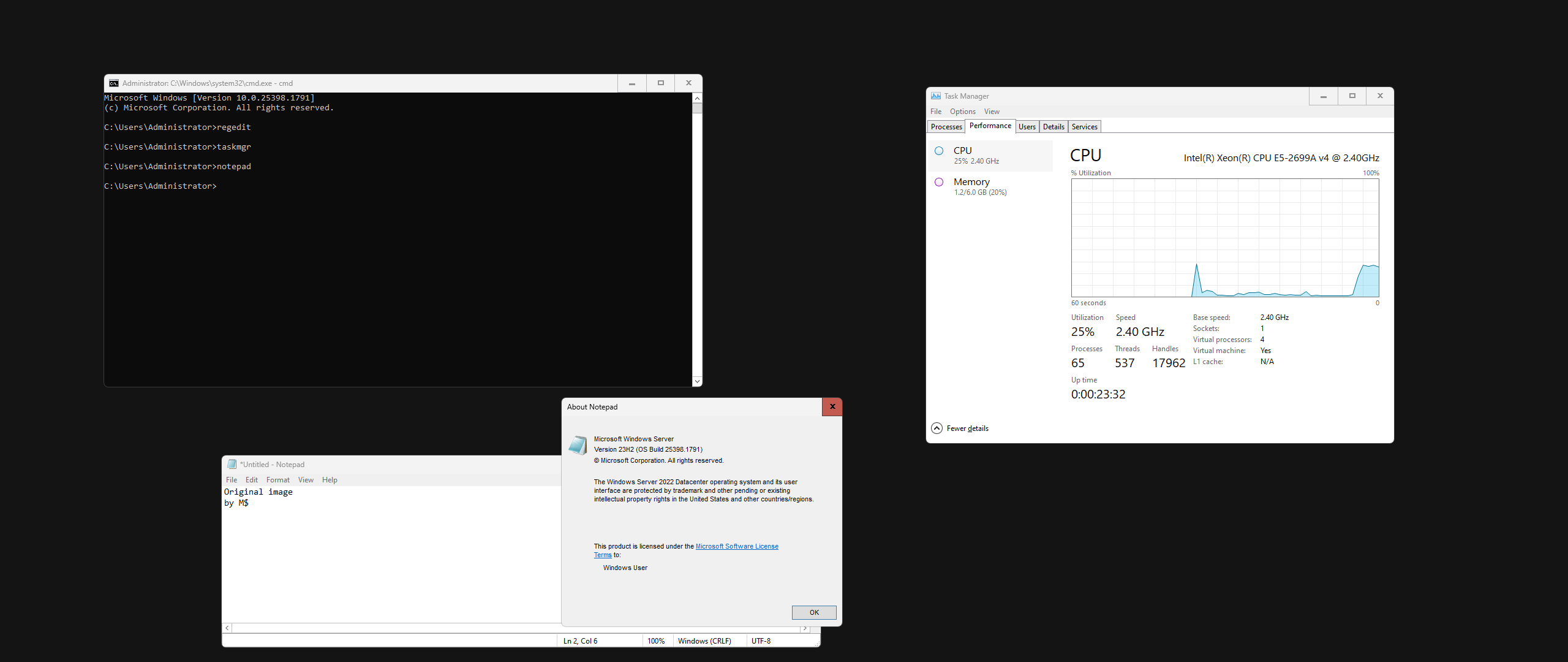
Task: Click the Up time value 0:00:23:32
Action: pyautogui.click(x=1098, y=394)
